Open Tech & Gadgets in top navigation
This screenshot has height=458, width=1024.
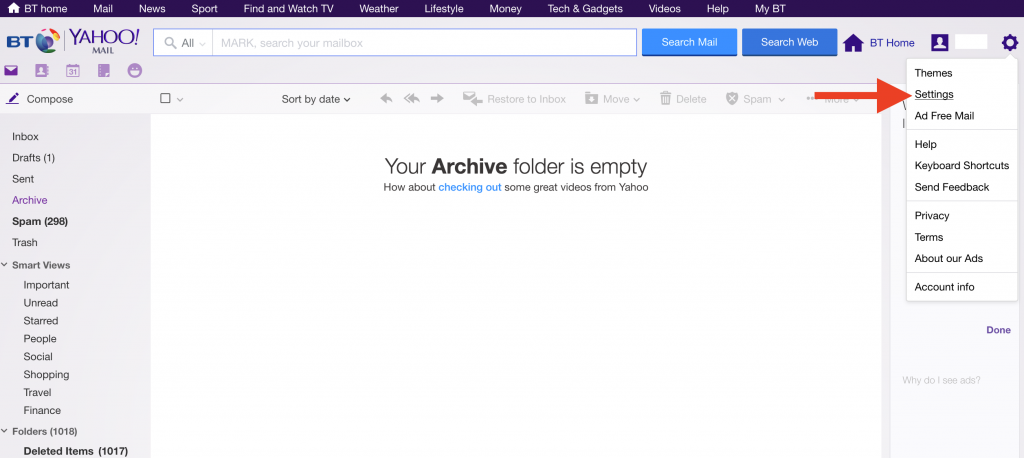coord(585,8)
